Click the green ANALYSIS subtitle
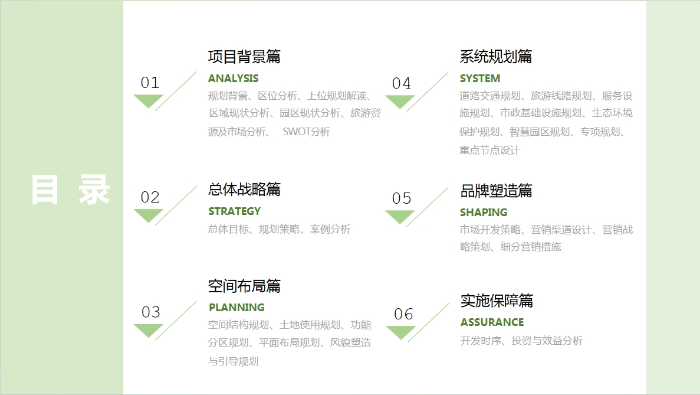This screenshot has width=700, height=395. tap(233, 78)
